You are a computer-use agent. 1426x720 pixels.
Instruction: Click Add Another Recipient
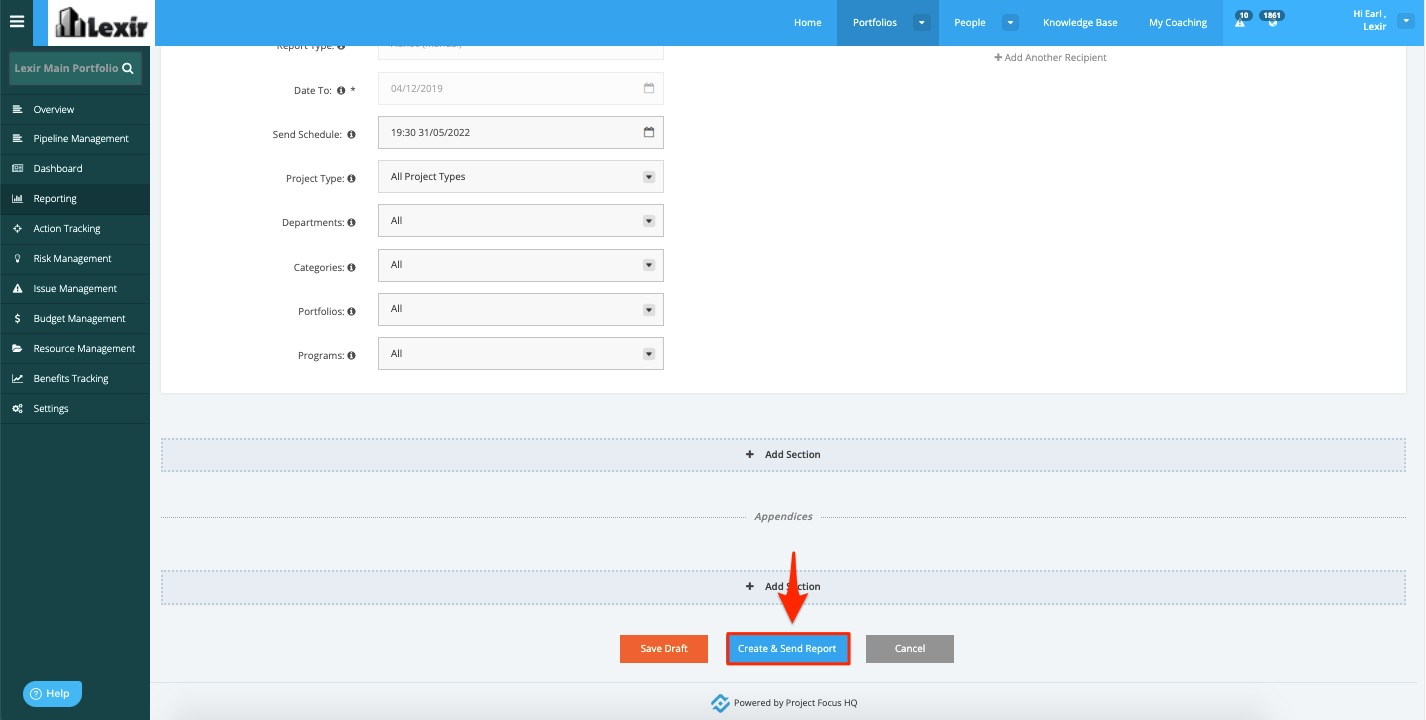click(1050, 58)
